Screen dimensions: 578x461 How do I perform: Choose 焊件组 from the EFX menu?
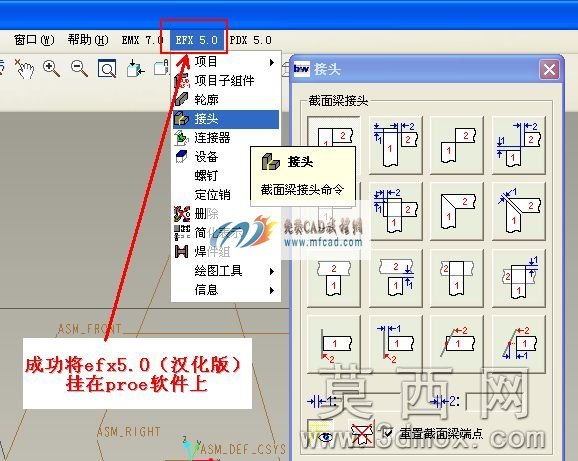226,252
